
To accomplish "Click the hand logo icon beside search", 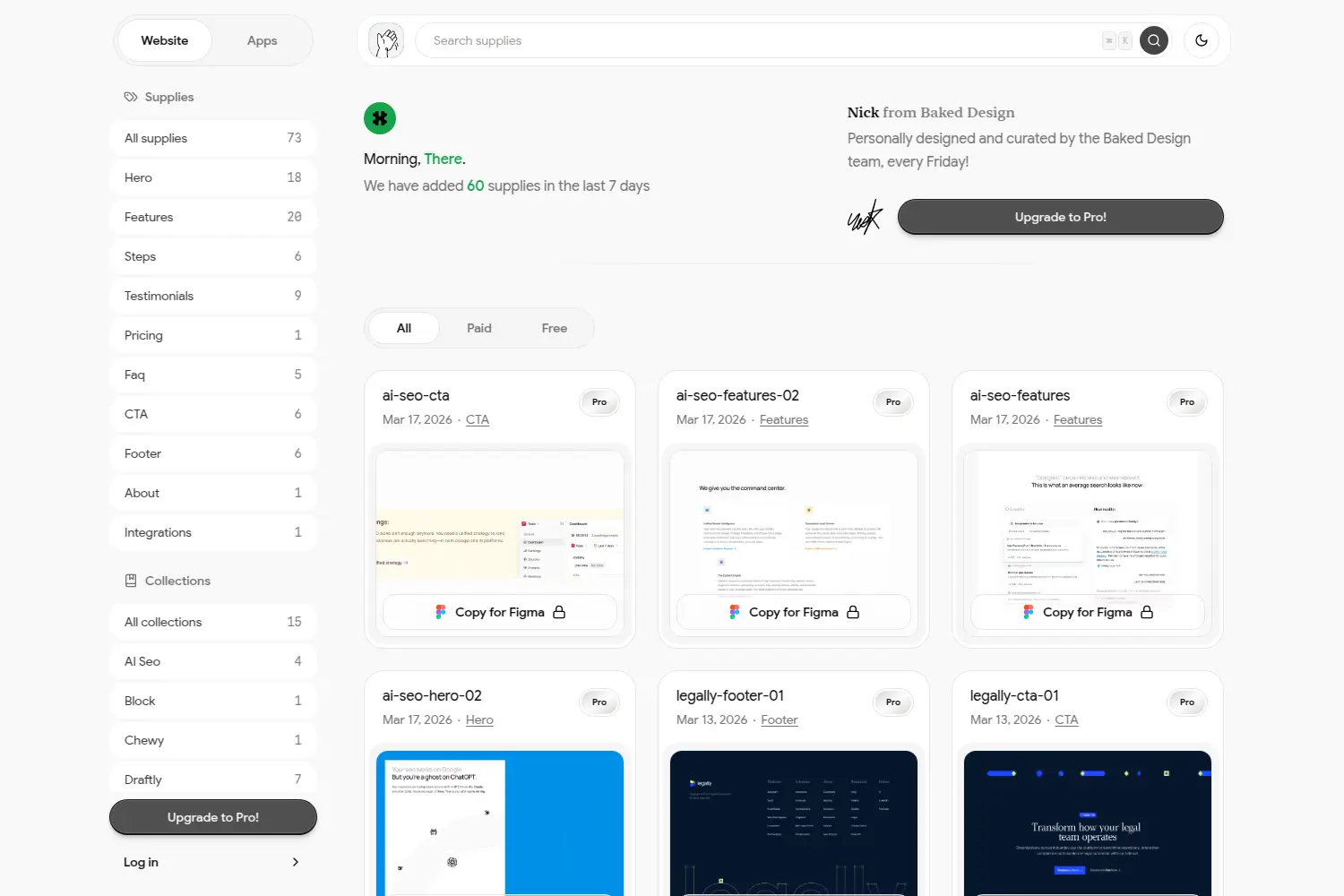I will point(386,40).
